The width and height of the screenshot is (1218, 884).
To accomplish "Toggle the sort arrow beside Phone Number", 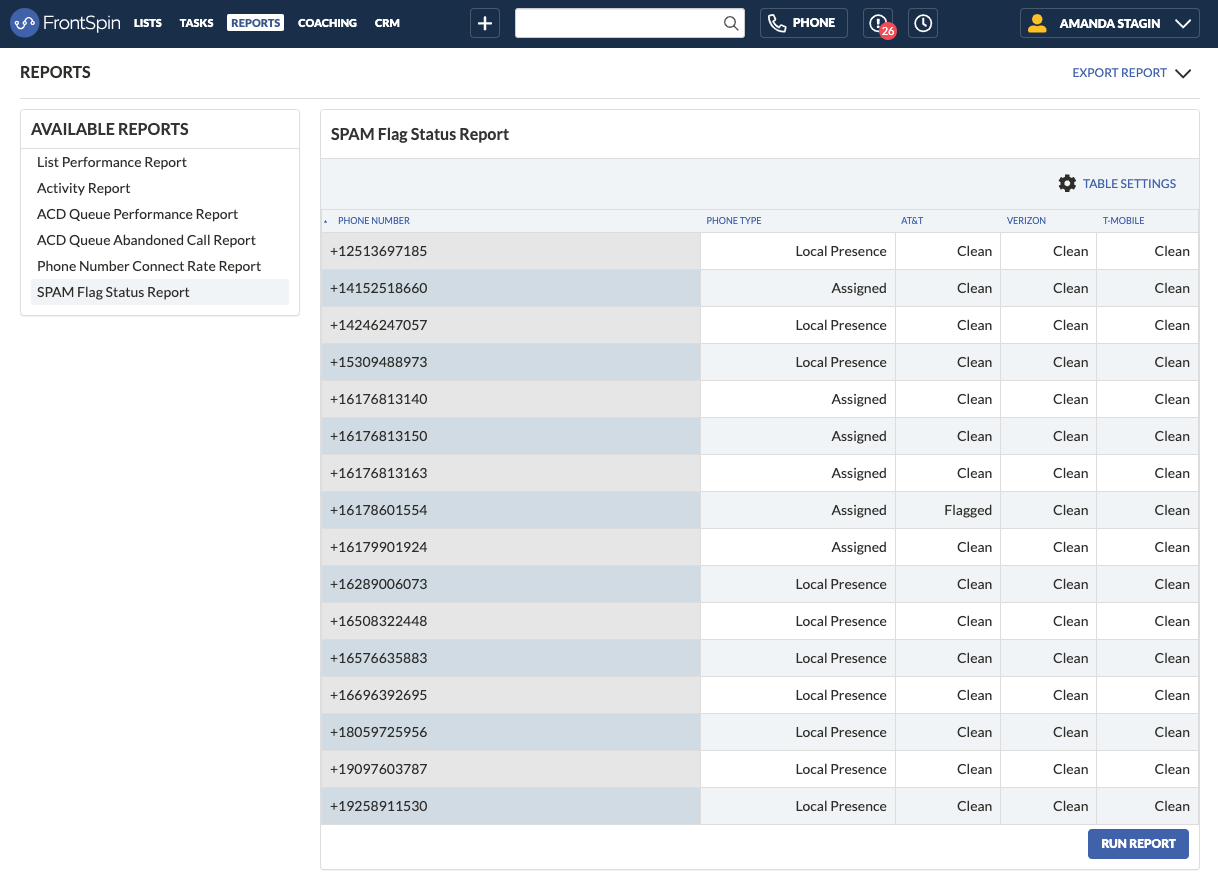I will pyautogui.click(x=326, y=221).
